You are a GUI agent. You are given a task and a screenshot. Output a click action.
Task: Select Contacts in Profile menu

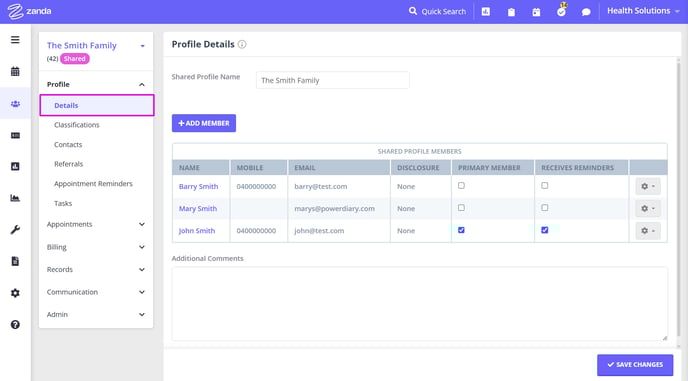68,144
